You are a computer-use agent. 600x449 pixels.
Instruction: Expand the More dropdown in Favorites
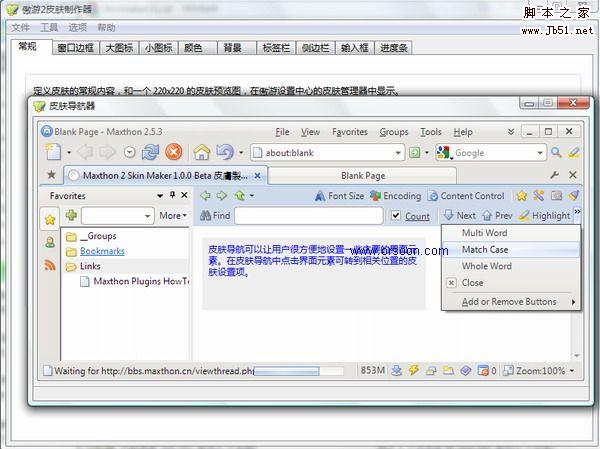[173, 216]
